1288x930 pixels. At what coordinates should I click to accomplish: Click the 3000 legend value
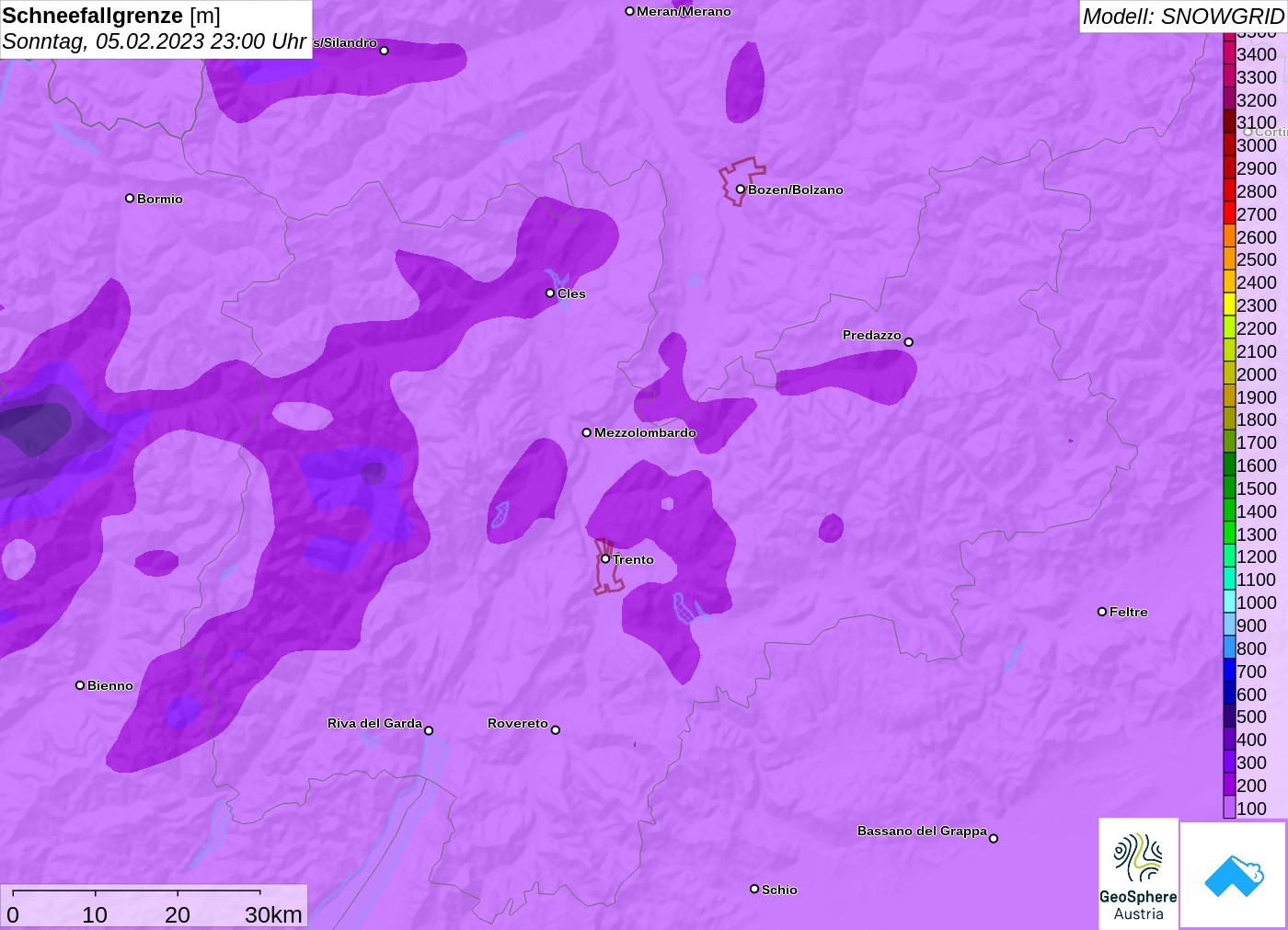click(x=1257, y=145)
